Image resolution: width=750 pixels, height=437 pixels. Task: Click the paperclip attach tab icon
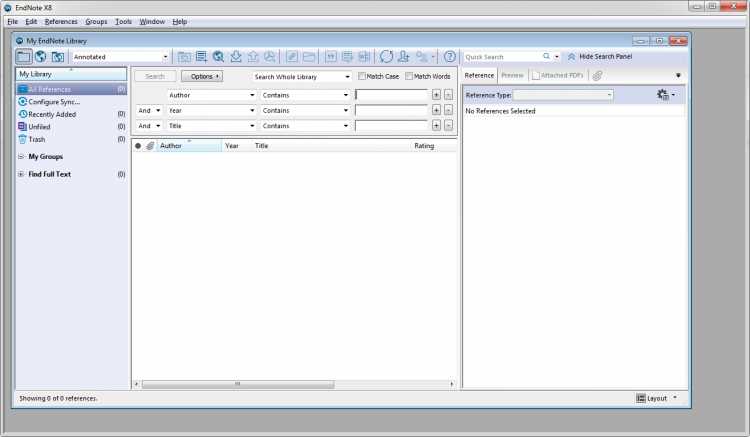pyautogui.click(x=597, y=76)
